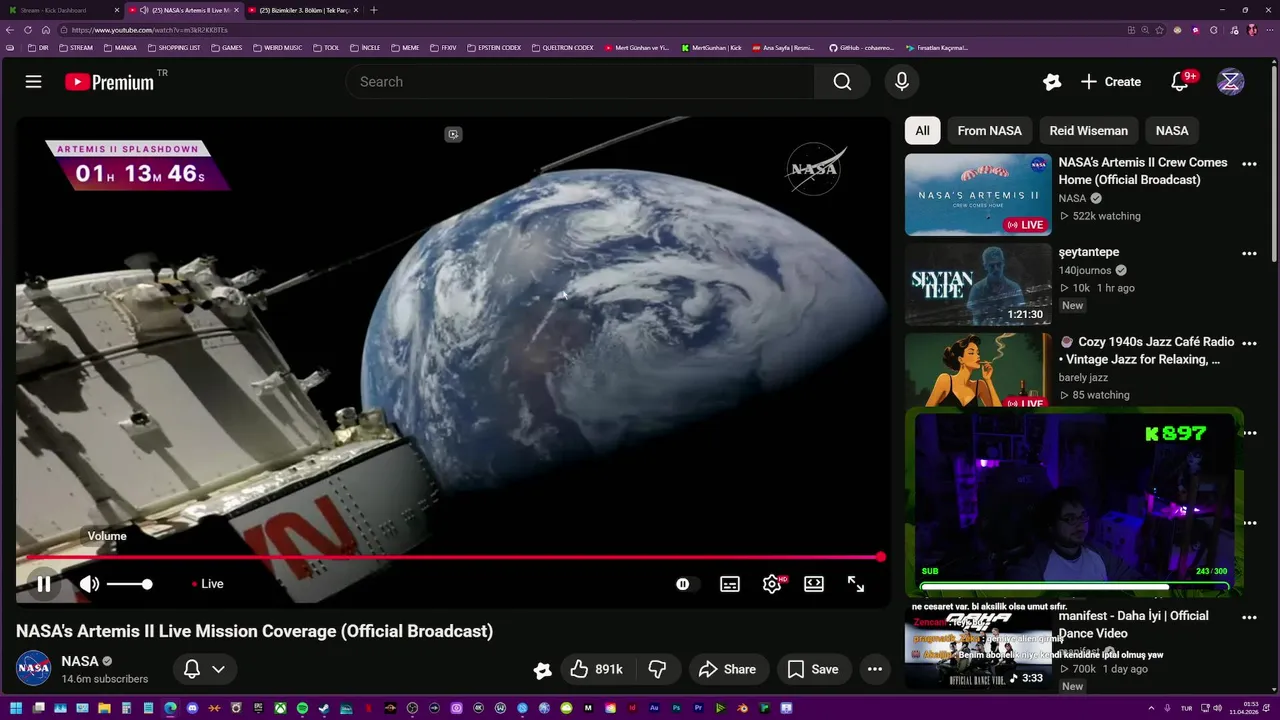Adjust the volume slider
This screenshot has width=1280, height=720.
(129, 584)
